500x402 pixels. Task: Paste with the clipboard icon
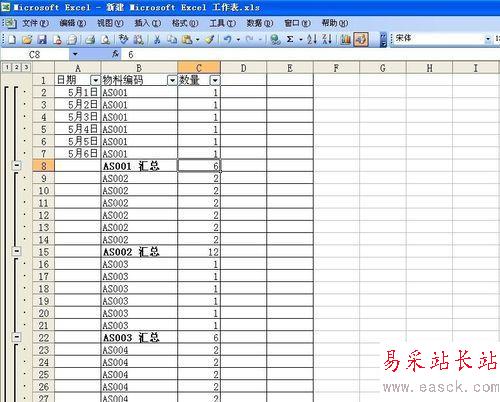coord(187,40)
